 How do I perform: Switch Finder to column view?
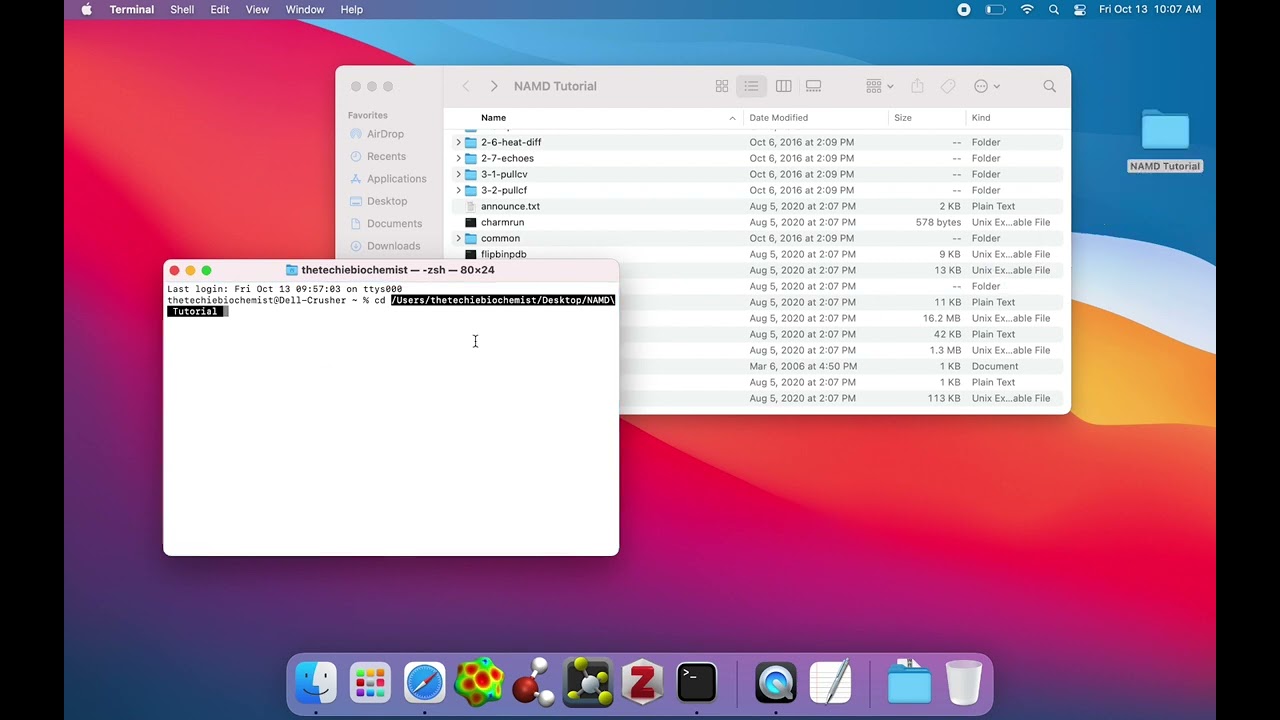click(784, 86)
